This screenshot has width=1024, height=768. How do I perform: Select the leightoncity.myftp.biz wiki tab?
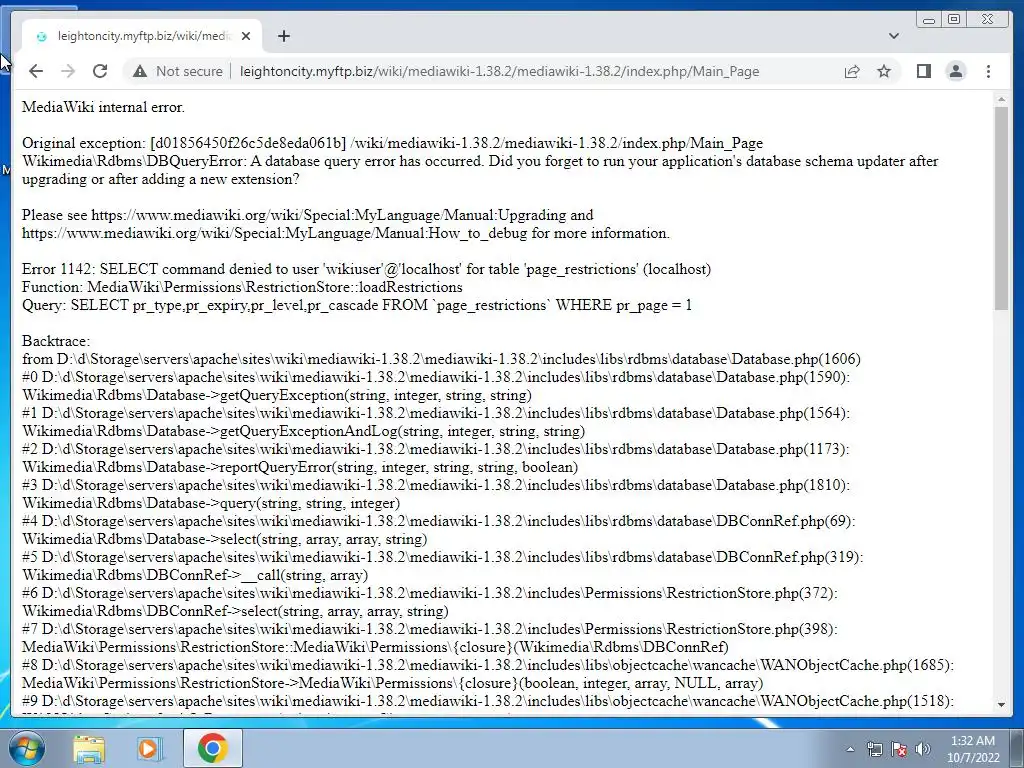[141, 36]
